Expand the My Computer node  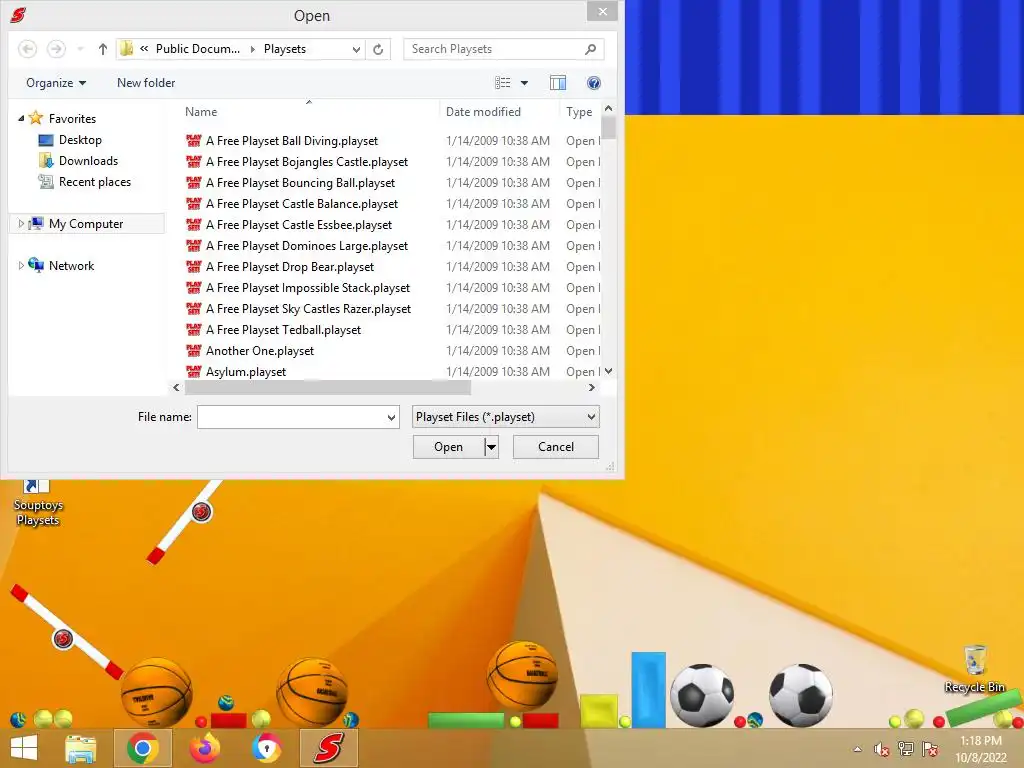point(21,223)
